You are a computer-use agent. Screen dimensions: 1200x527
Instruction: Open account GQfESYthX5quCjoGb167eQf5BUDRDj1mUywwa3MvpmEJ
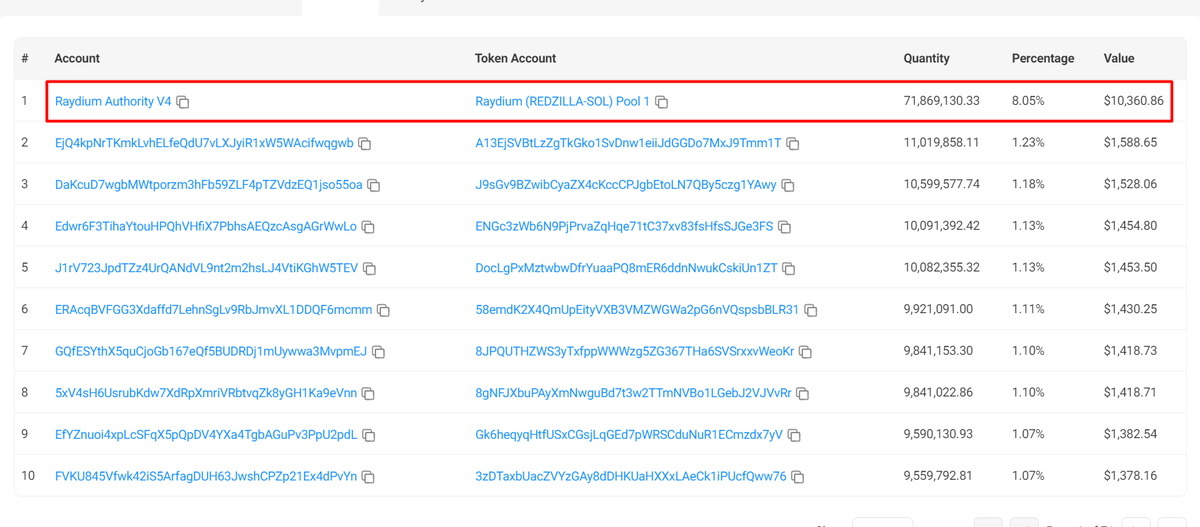[x=211, y=351]
